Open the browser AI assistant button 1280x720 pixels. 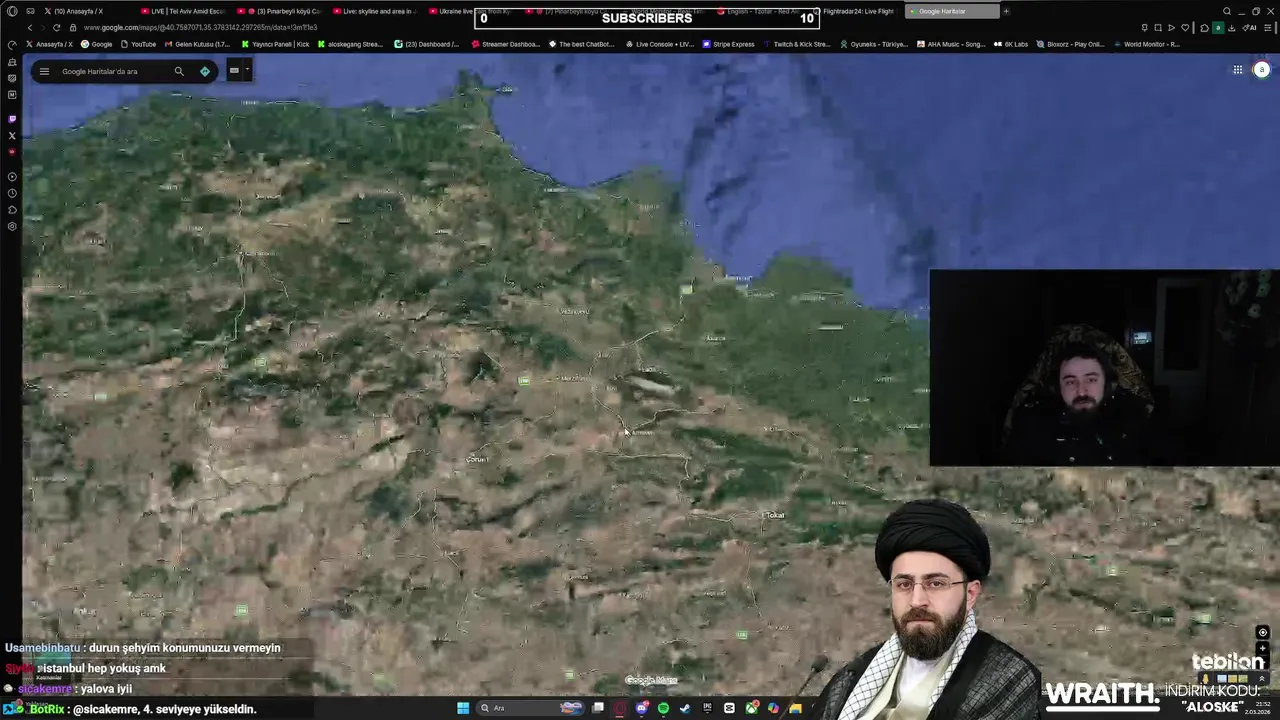coord(1251,27)
